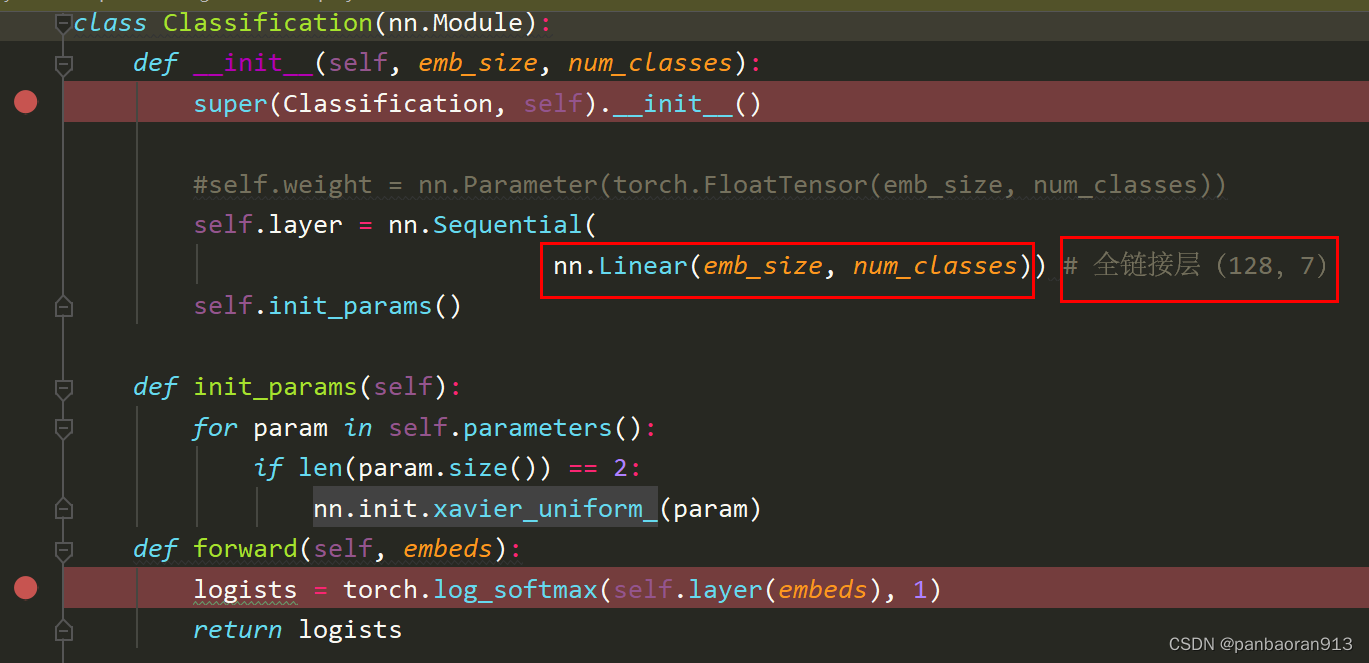
Task: Click the torch identifier on the log_softmax line
Action: tap(380, 589)
